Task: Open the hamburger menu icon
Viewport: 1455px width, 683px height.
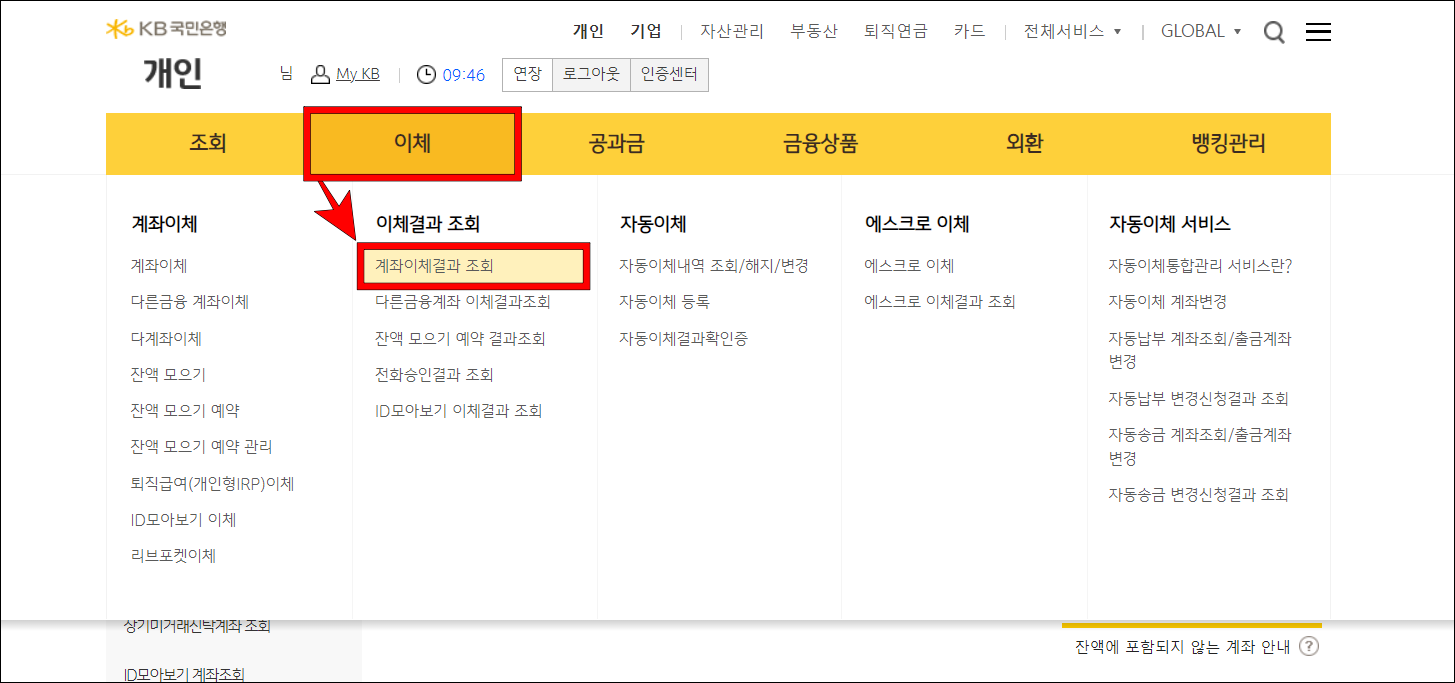Action: 1318,31
